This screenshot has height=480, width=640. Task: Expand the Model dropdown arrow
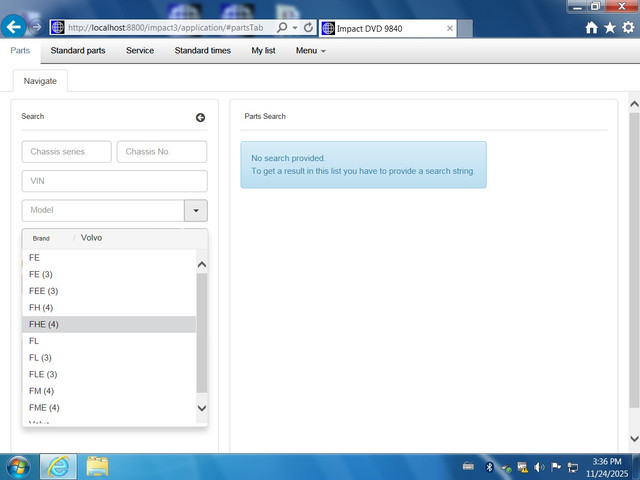tap(196, 211)
